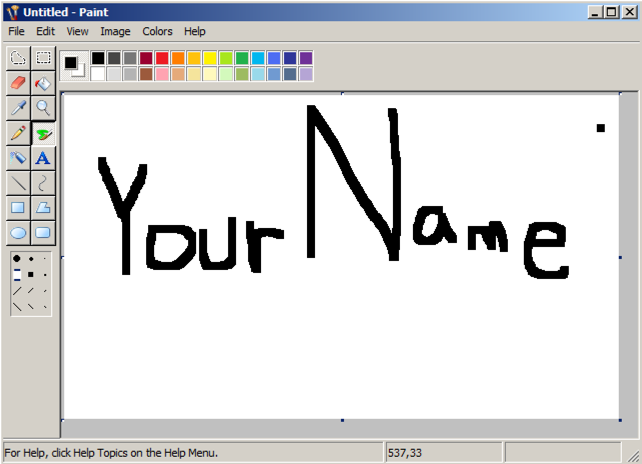Choose the Fill With Color bucket tool
The width and height of the screenshot is (642, 464).
tap(43, 83)
